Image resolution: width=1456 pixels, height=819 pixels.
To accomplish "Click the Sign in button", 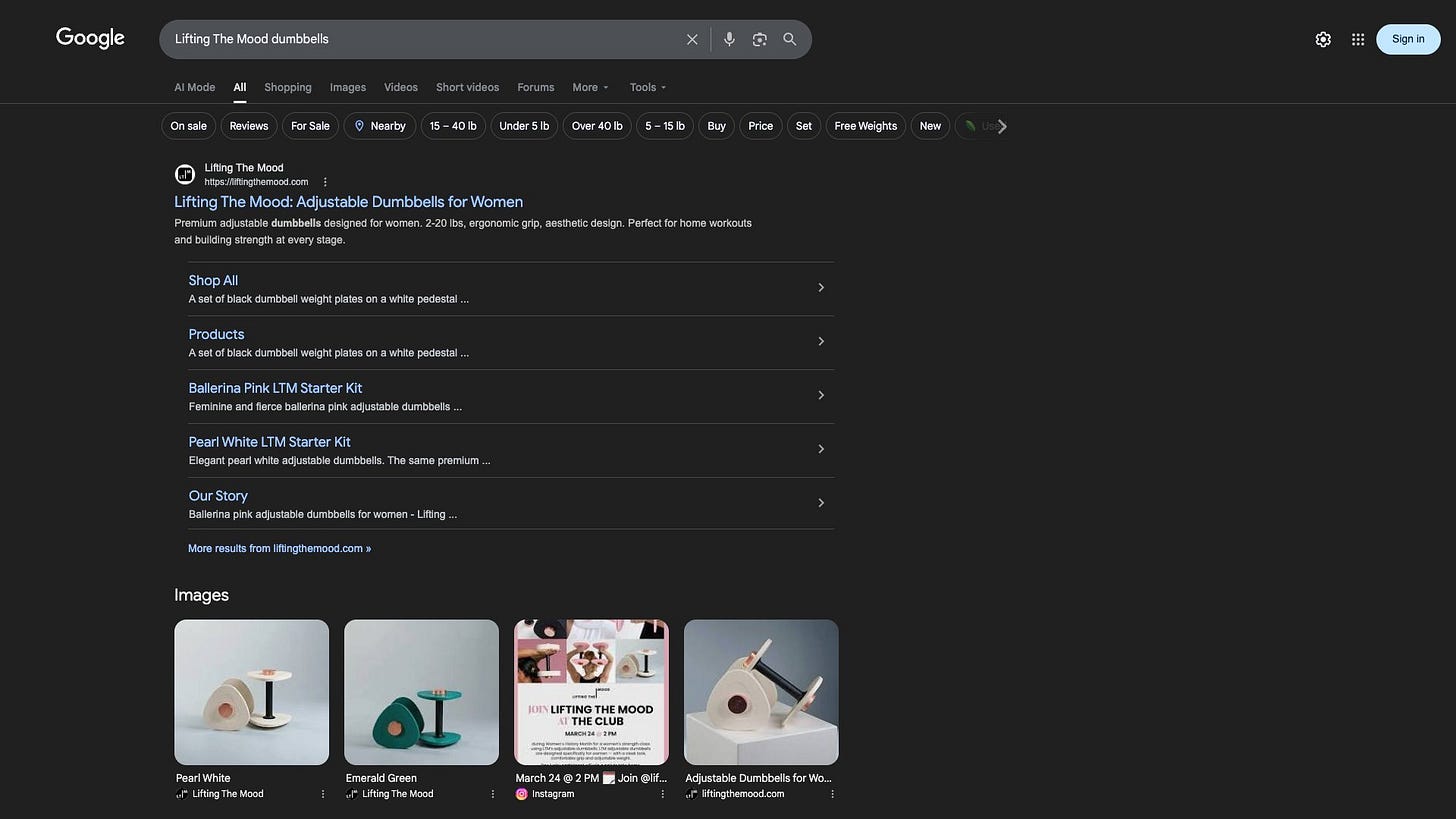I will point(1408,39).
